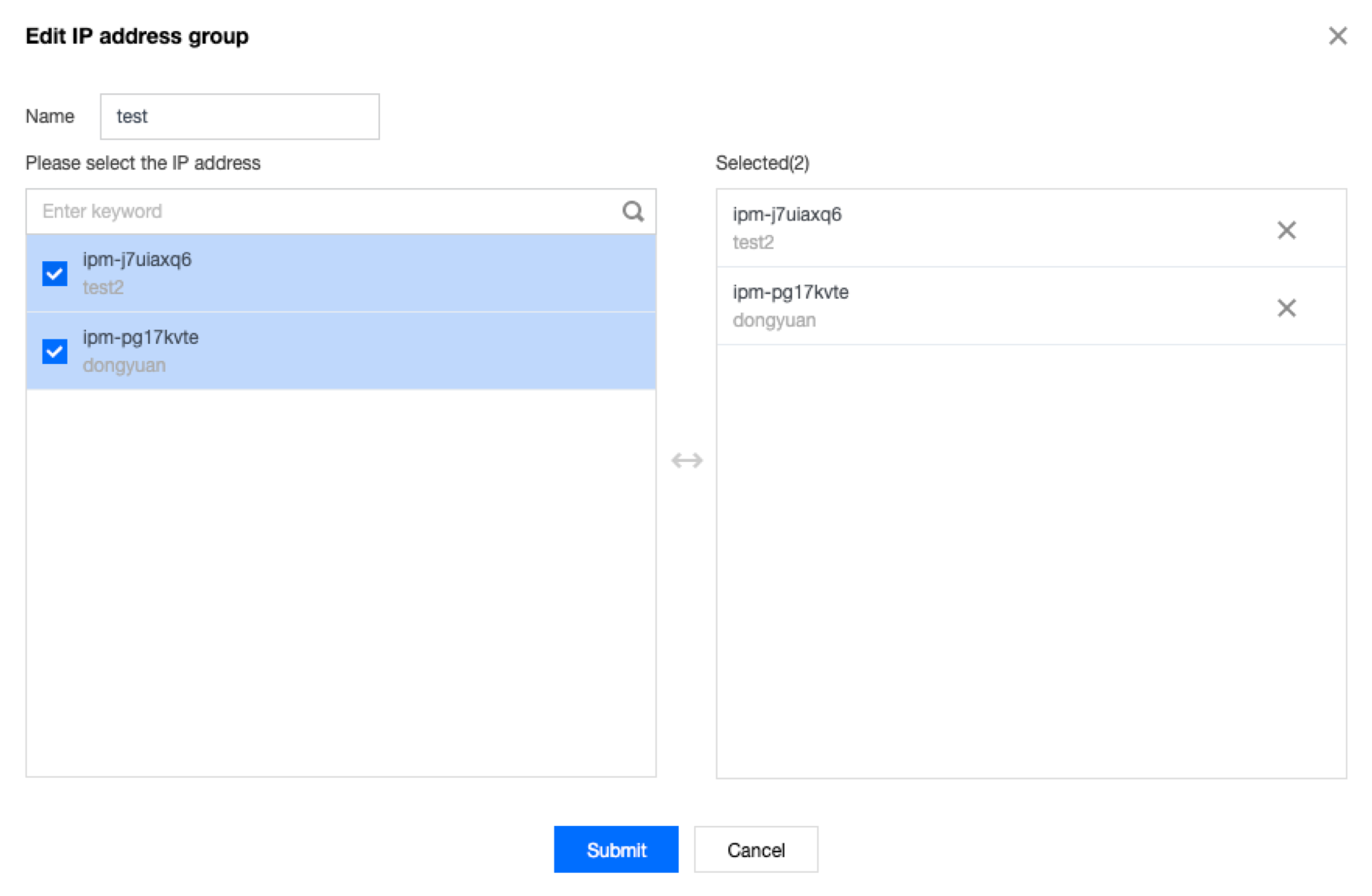Click the Submit button
Image resolution: width=1372 pixels, height=896 pixels.
click(616, 850)
